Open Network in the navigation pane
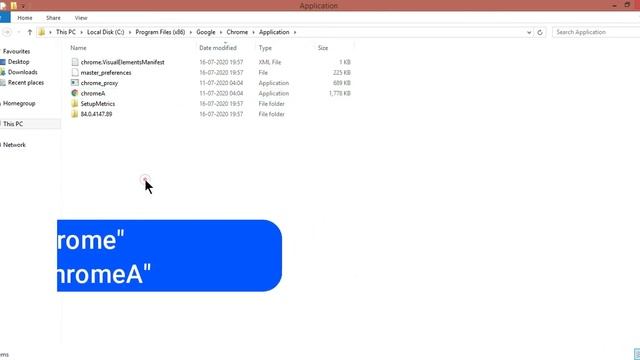The width and height of the screenshot is (640, 360). 14,145
